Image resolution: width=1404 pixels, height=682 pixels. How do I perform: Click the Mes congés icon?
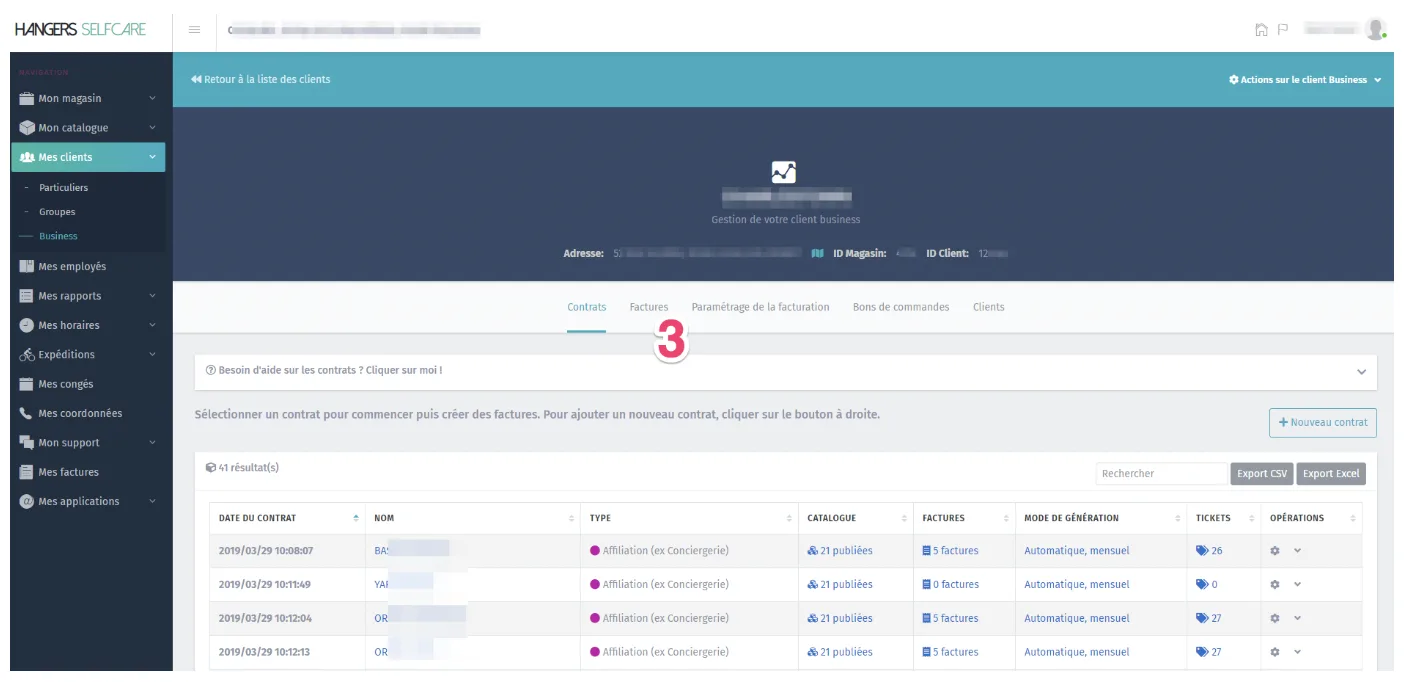(27, 384)
